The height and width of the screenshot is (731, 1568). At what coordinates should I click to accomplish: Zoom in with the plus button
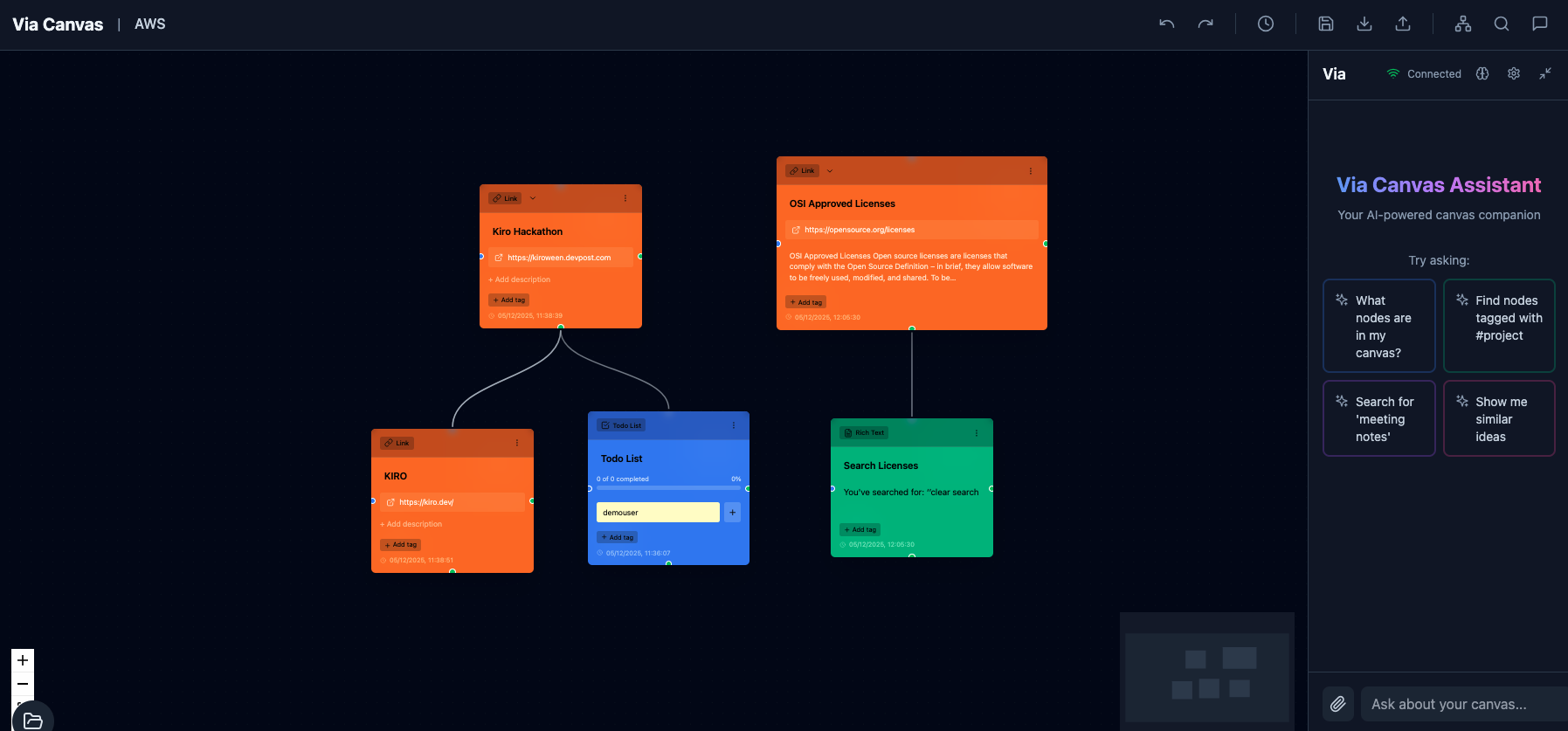23,660
